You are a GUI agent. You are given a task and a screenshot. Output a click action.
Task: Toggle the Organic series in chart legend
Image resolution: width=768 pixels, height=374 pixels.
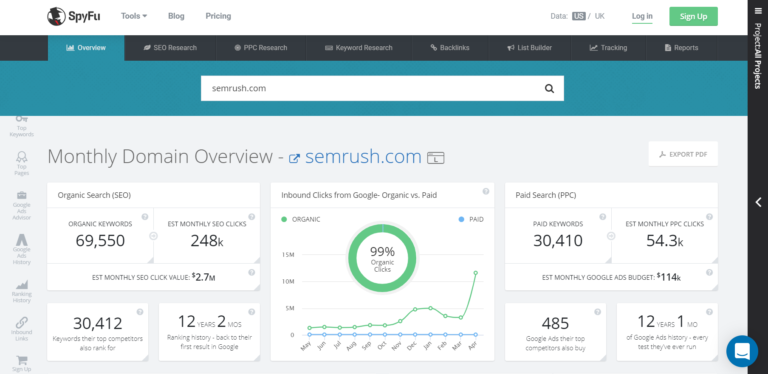301,219
